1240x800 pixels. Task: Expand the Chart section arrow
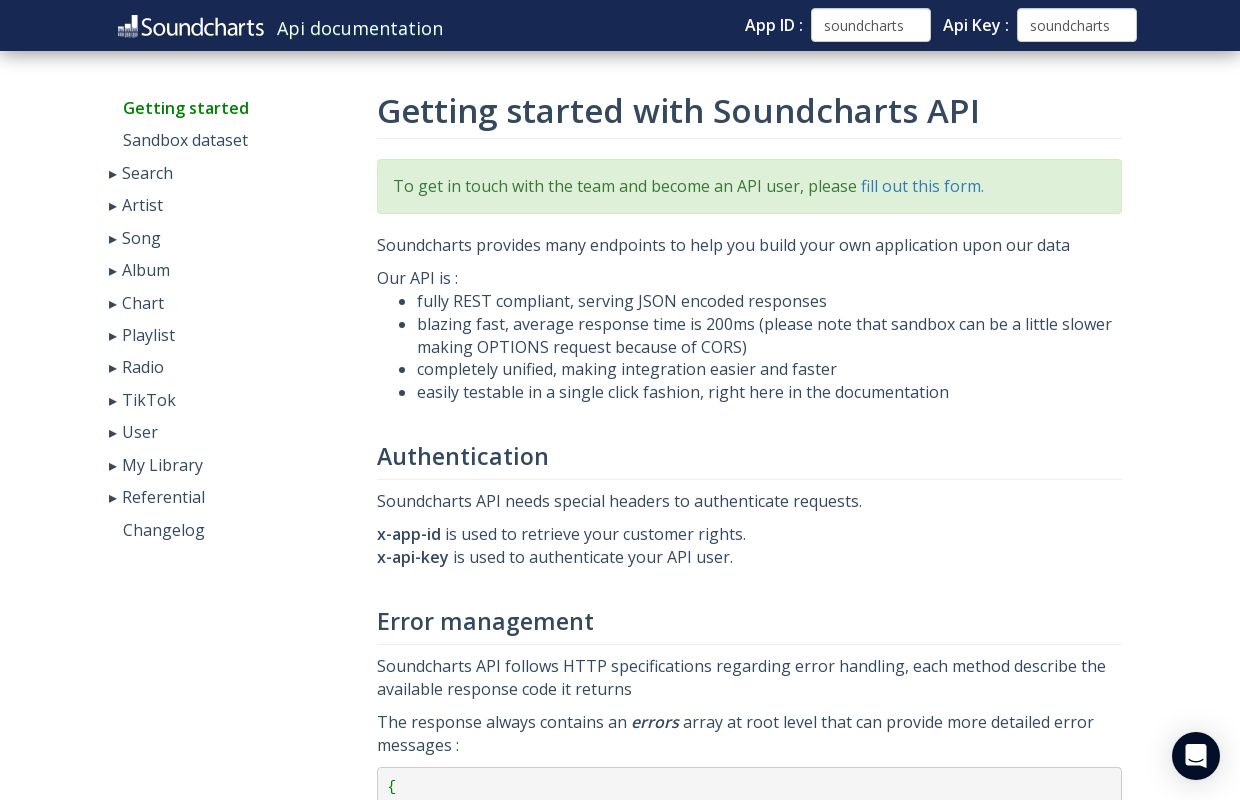[x=113, y=304]
